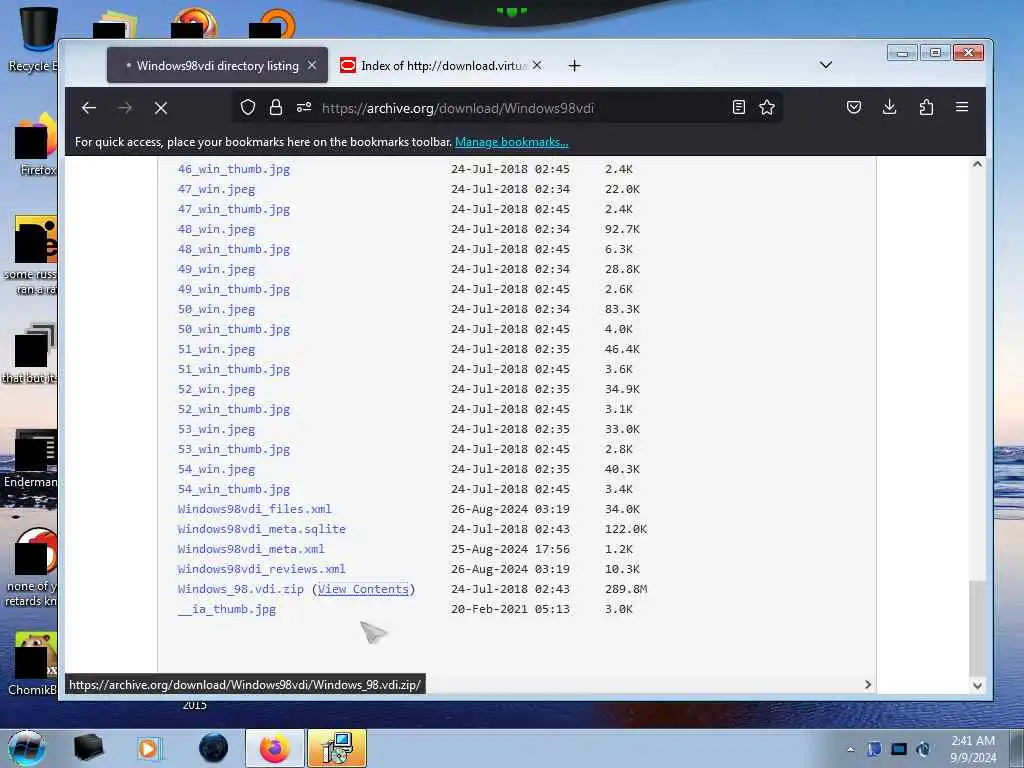Screen dimensions: 1024x768
Task: Select the 289.8M size text
Action: [626, 589]
